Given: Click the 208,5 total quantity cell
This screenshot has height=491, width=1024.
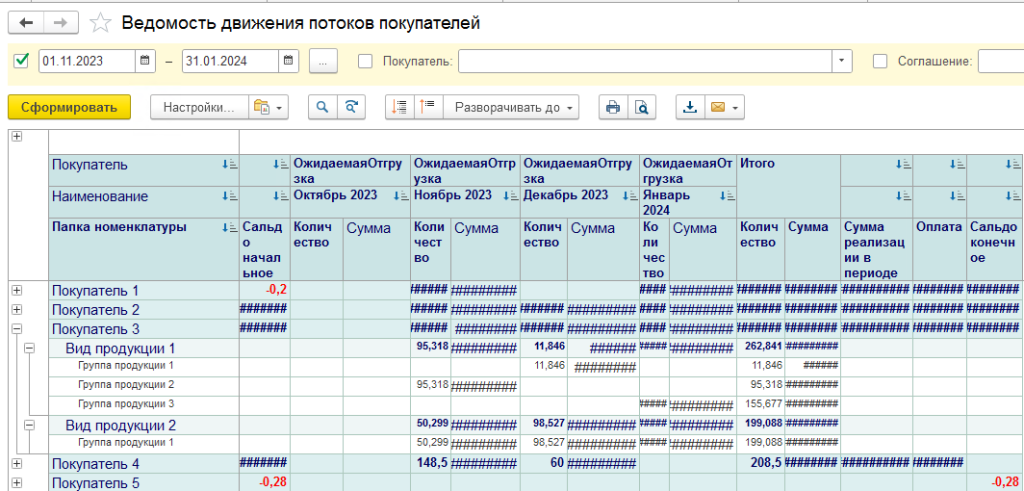Looking at the screenshot, I should coord(761,464).
